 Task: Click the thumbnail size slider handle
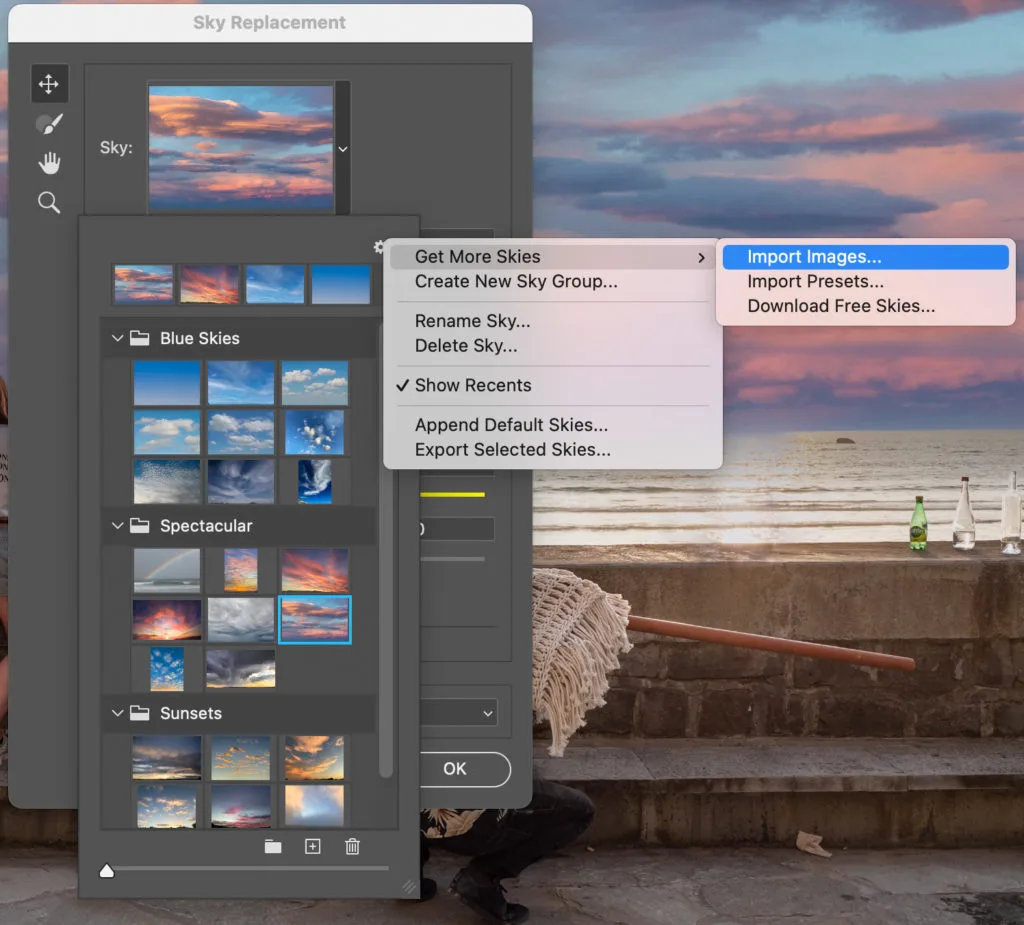click(x=107, y=871)
